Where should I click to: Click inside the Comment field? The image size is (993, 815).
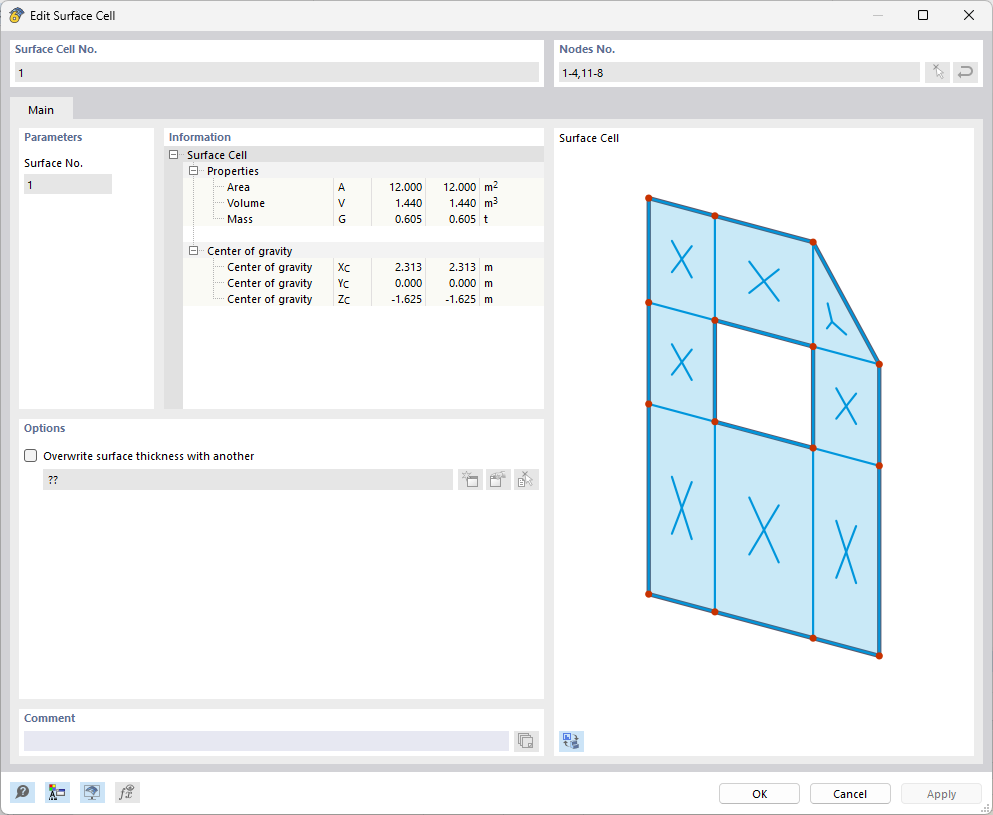pyautogui.click(x=265, y=740)
